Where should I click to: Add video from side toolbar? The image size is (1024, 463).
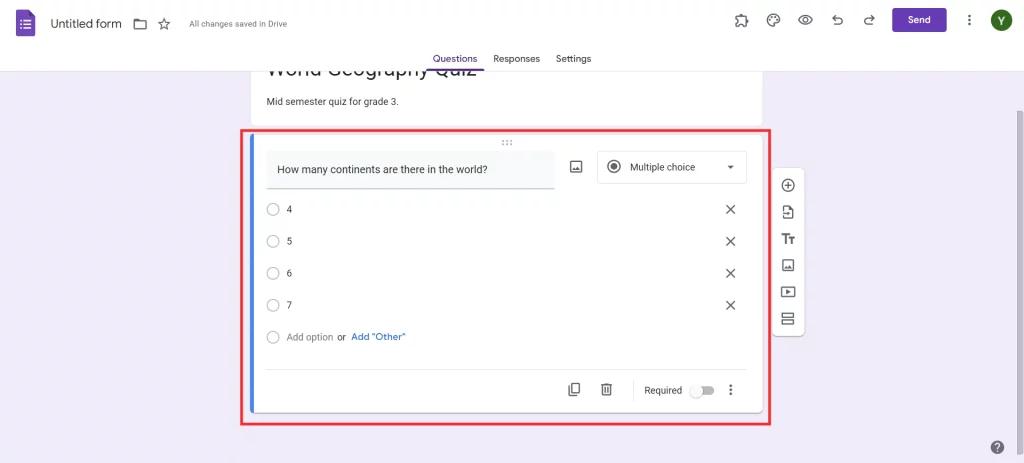click(788, 292)
